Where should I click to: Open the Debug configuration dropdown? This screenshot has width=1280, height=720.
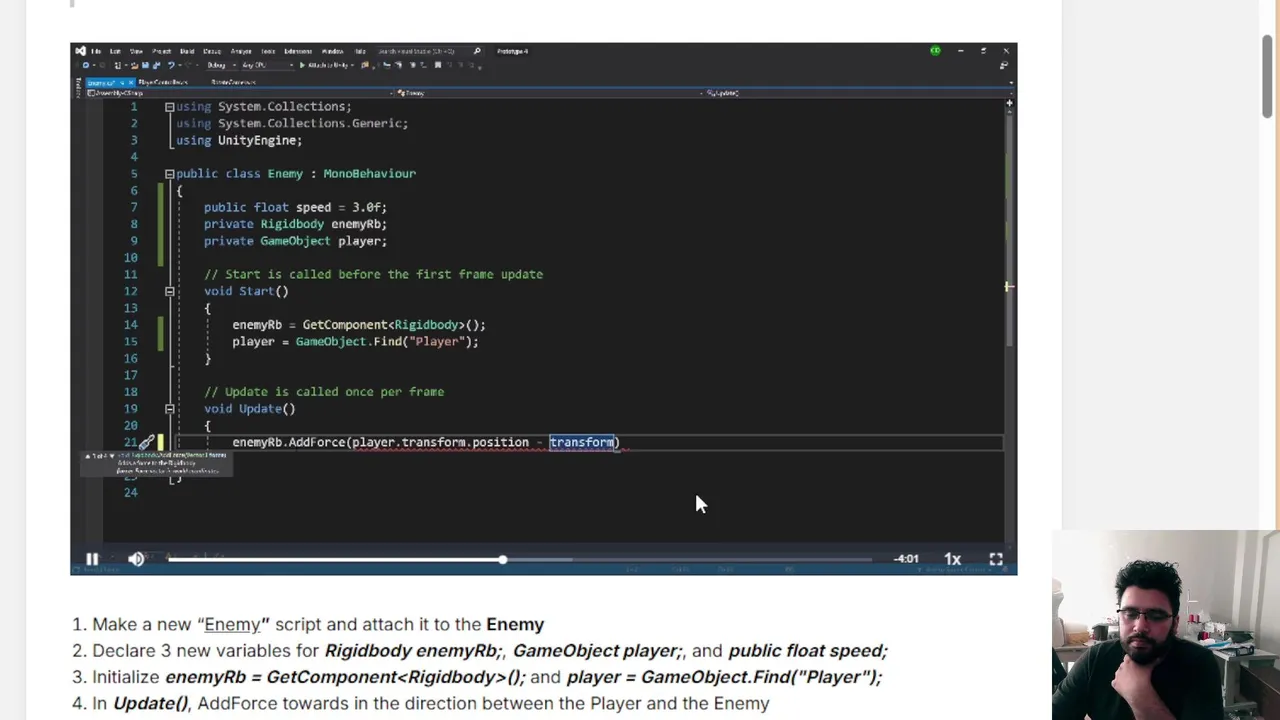[224, 65]
